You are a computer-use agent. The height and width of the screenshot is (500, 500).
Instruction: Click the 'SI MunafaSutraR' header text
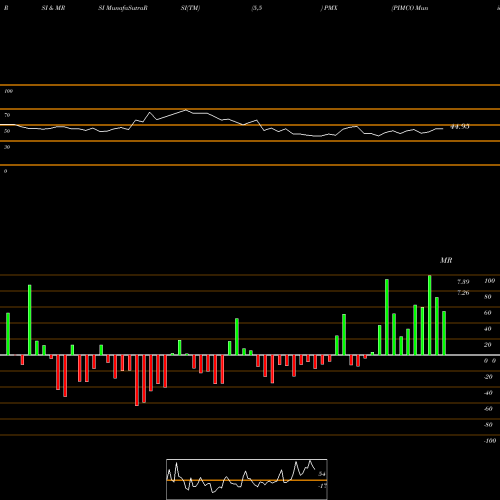click(123, 8)
